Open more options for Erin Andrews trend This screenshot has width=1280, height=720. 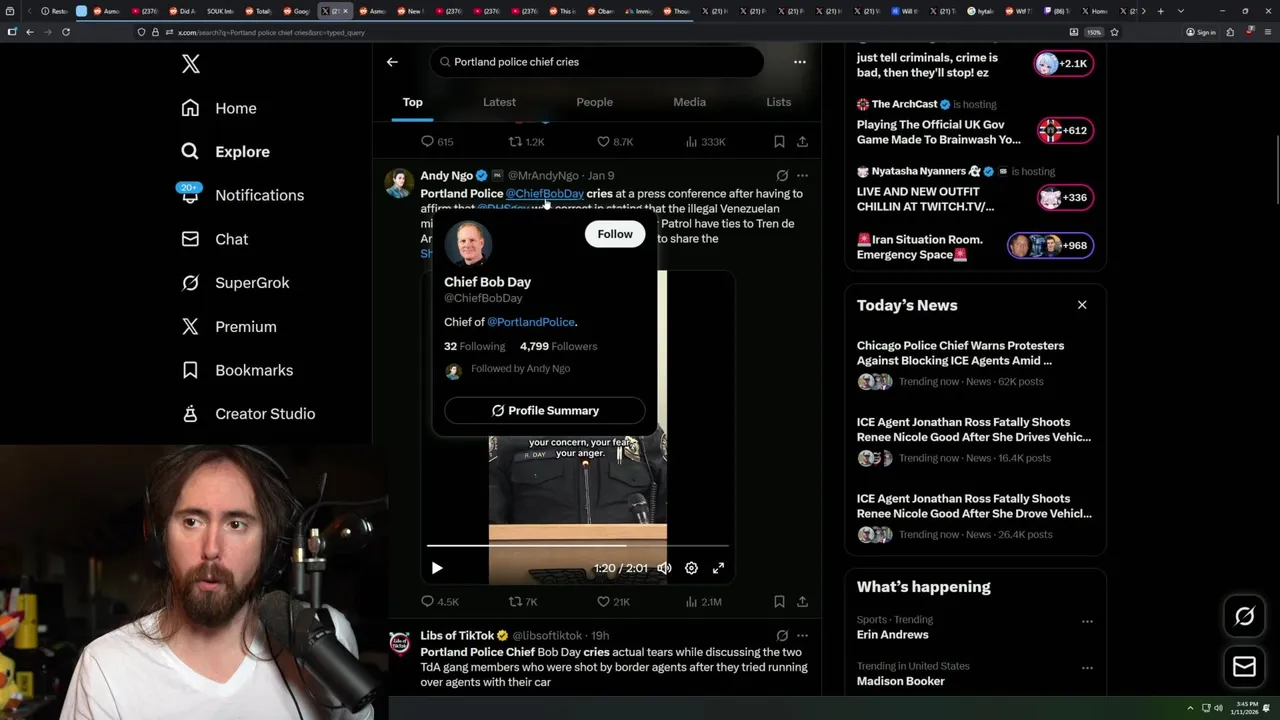1087,621
